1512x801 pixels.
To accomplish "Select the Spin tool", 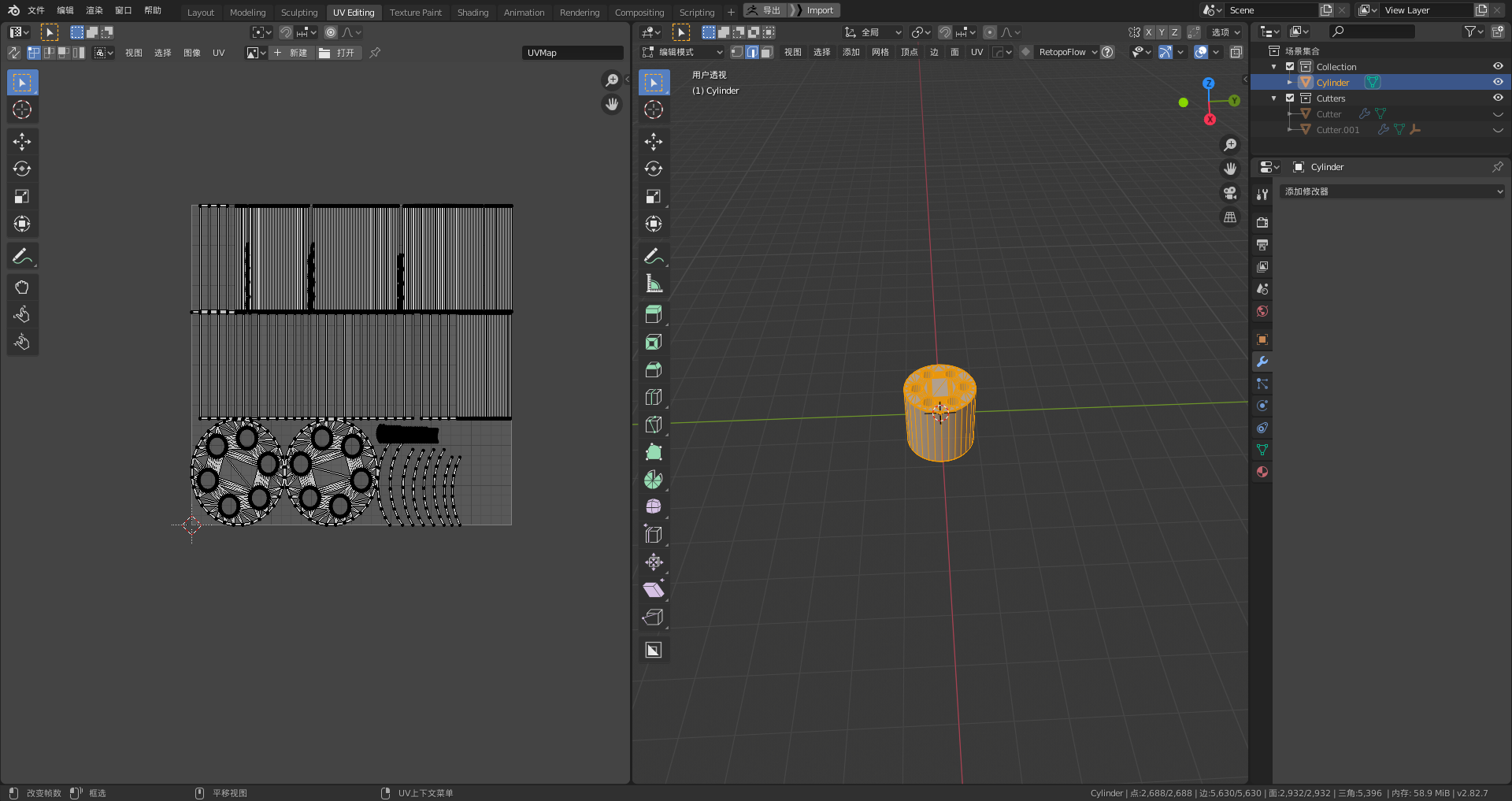I will pyautogui.click(x=653, y=480).
